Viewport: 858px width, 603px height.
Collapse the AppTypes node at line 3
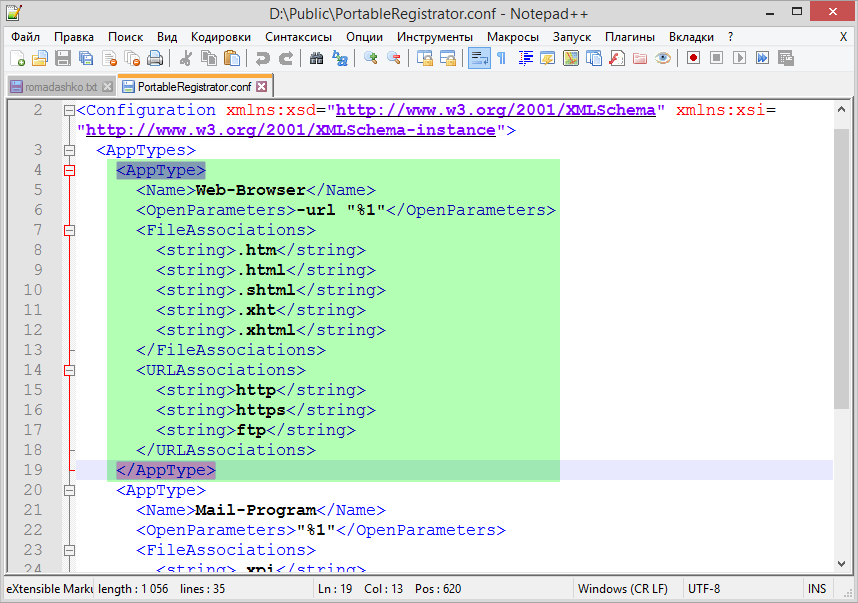pos(69,150)
